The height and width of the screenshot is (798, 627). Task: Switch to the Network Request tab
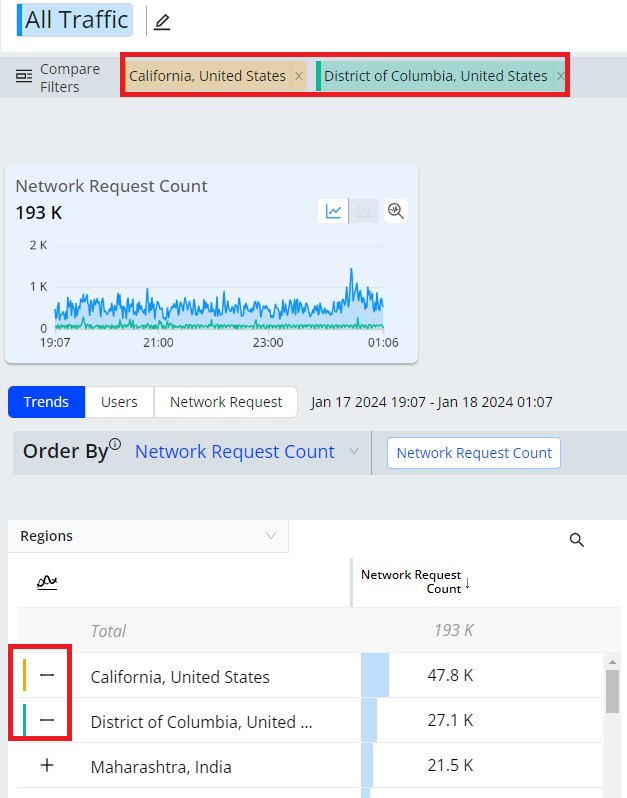[225, 402]
